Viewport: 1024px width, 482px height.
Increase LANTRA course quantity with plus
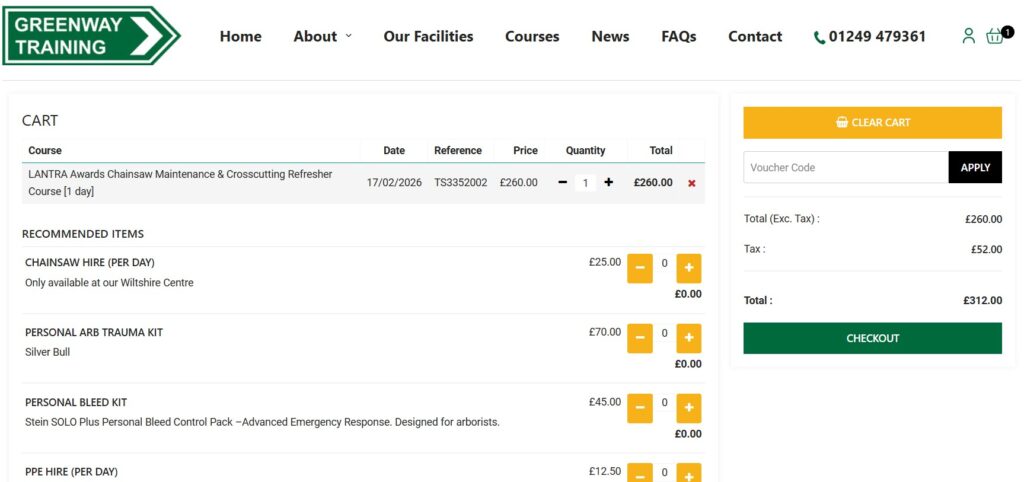(x=609, y=183)
